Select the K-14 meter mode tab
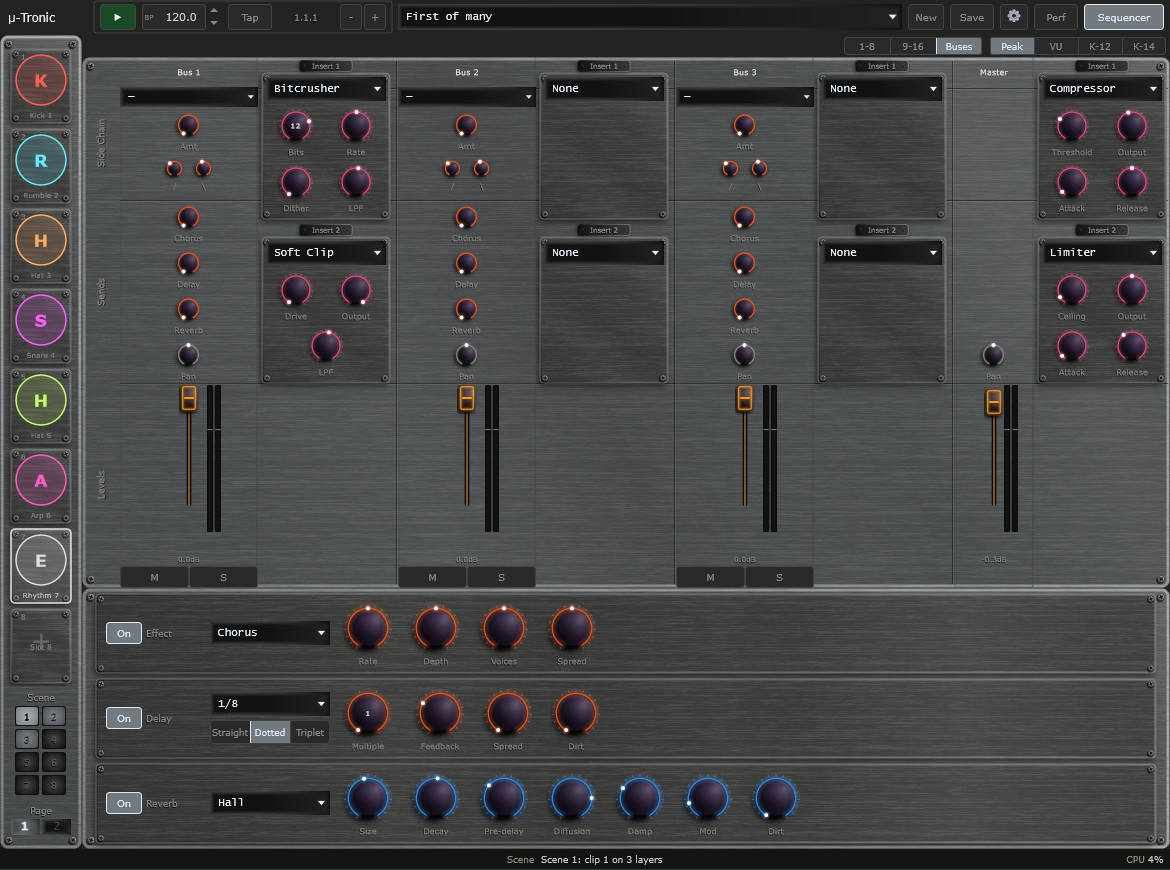 coord(1144,46)
